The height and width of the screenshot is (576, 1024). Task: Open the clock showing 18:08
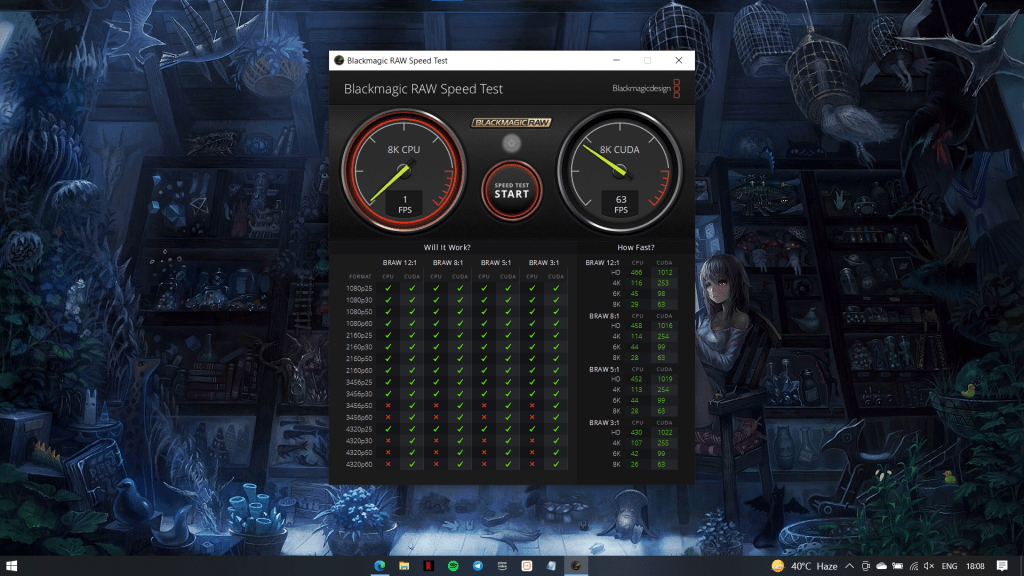click(975, 566)
